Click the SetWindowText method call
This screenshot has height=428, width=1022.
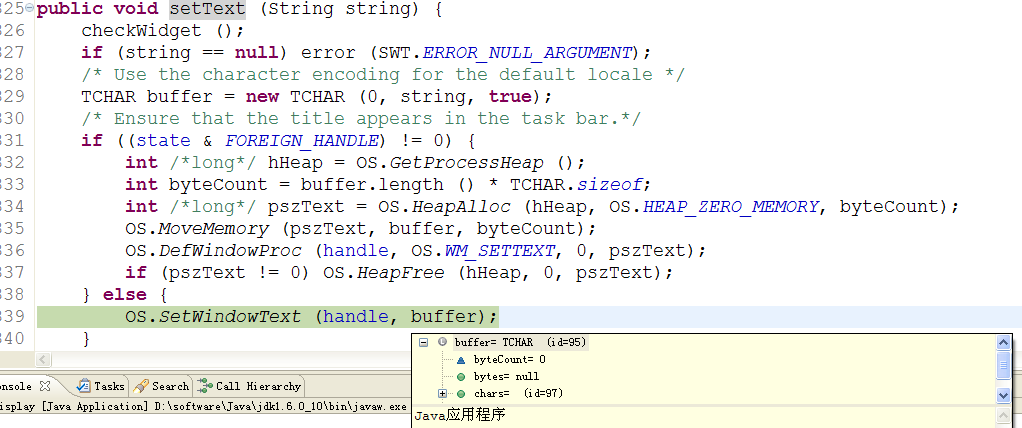(x=230, y=317)
